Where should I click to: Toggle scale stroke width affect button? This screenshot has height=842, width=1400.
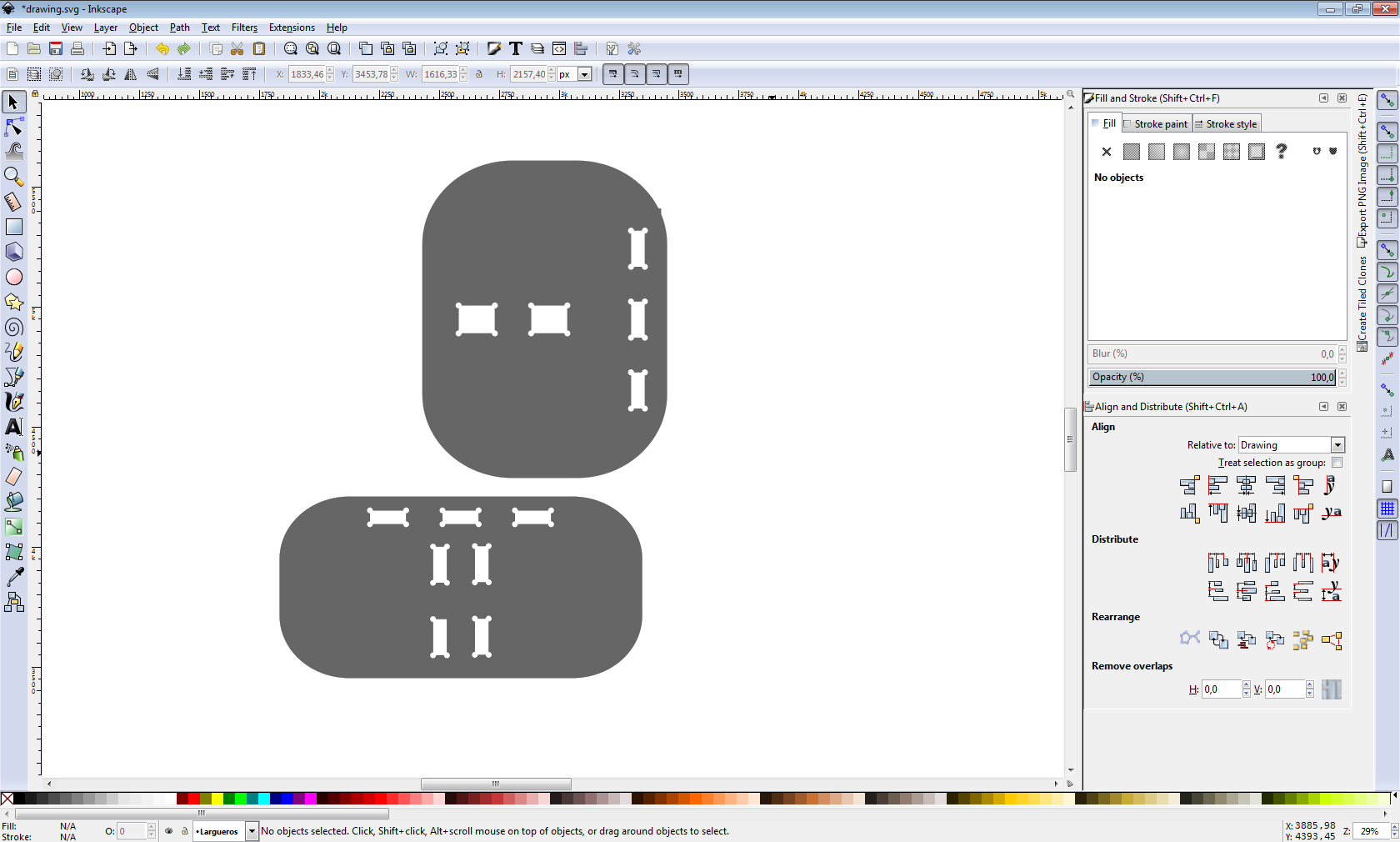click(x=612, y=74)
